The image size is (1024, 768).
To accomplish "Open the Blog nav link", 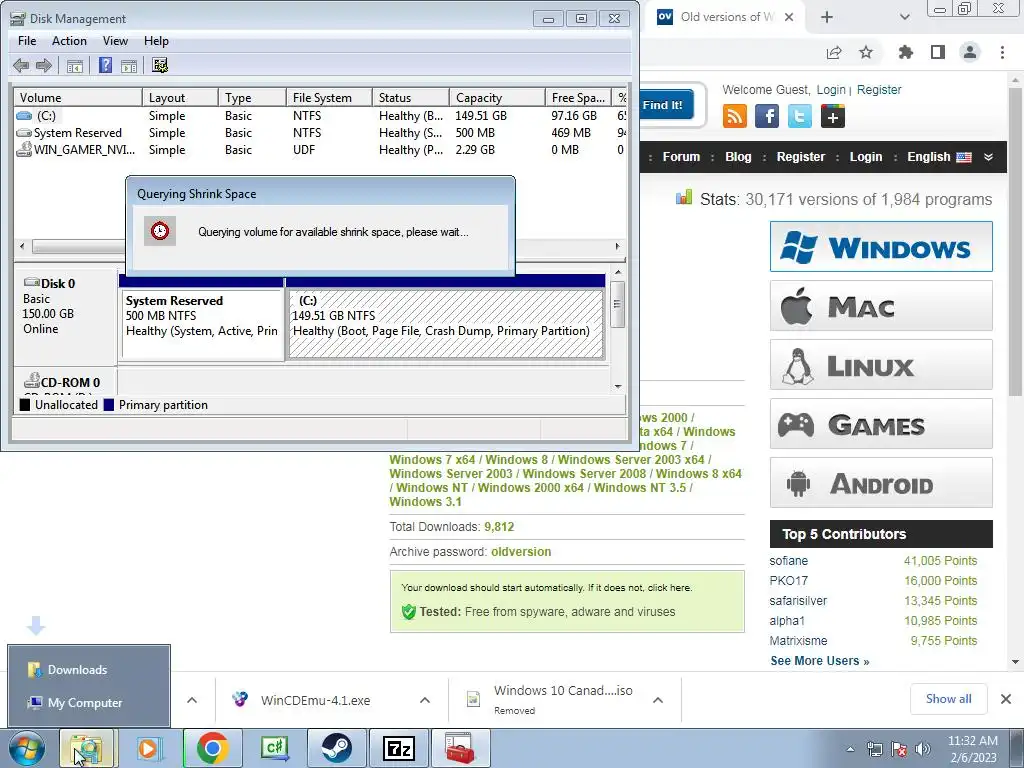I will [x=738, y=157].
